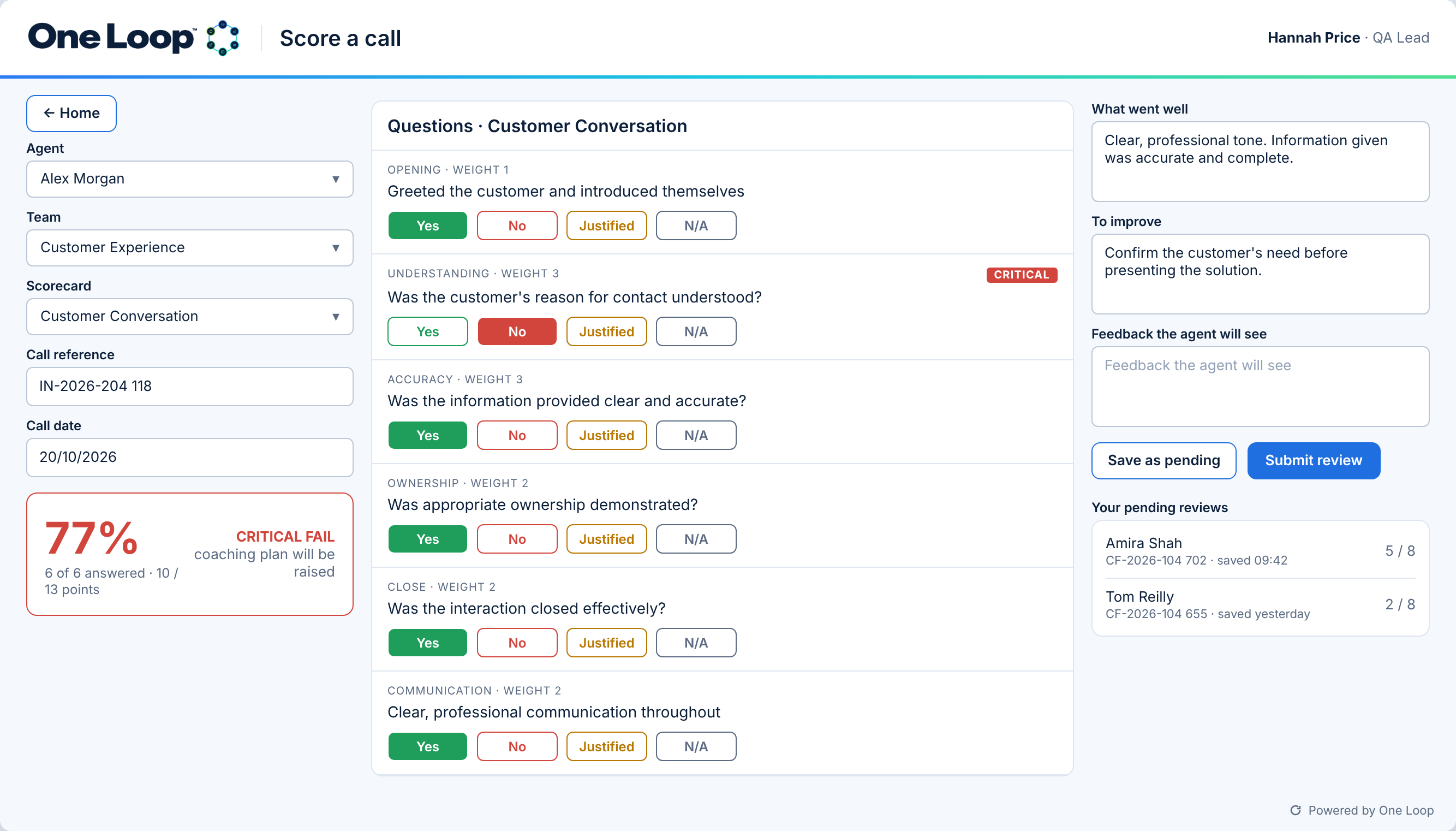The image size is (1456, 831).
Task: Open the Scorecard dropdown showing Customer Conversation
Action: [x=190, y=317]
